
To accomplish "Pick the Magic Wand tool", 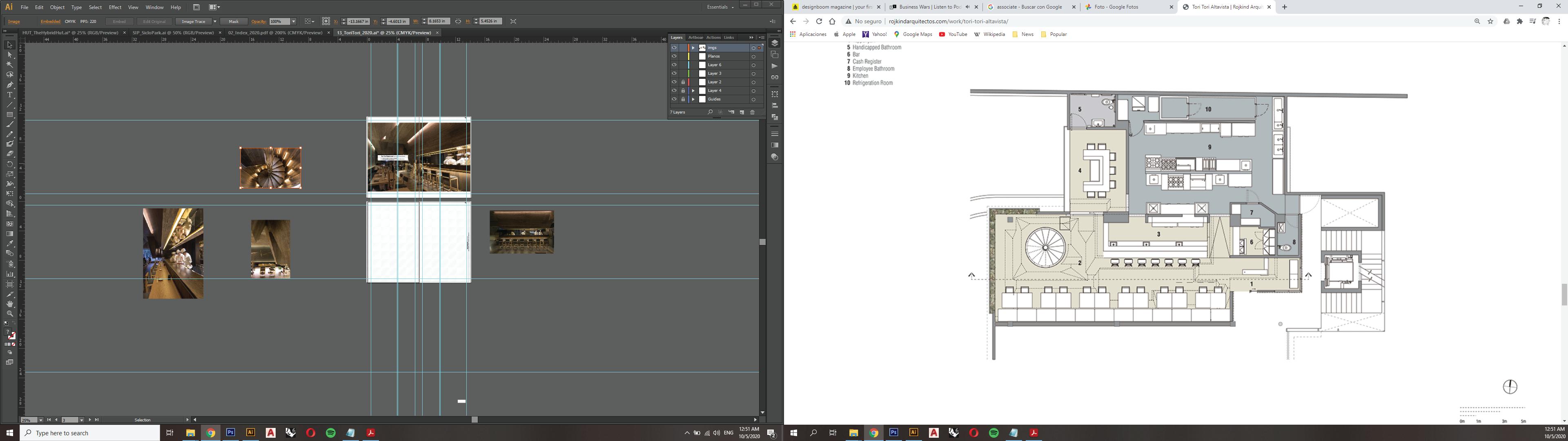I will pos(10,65).
